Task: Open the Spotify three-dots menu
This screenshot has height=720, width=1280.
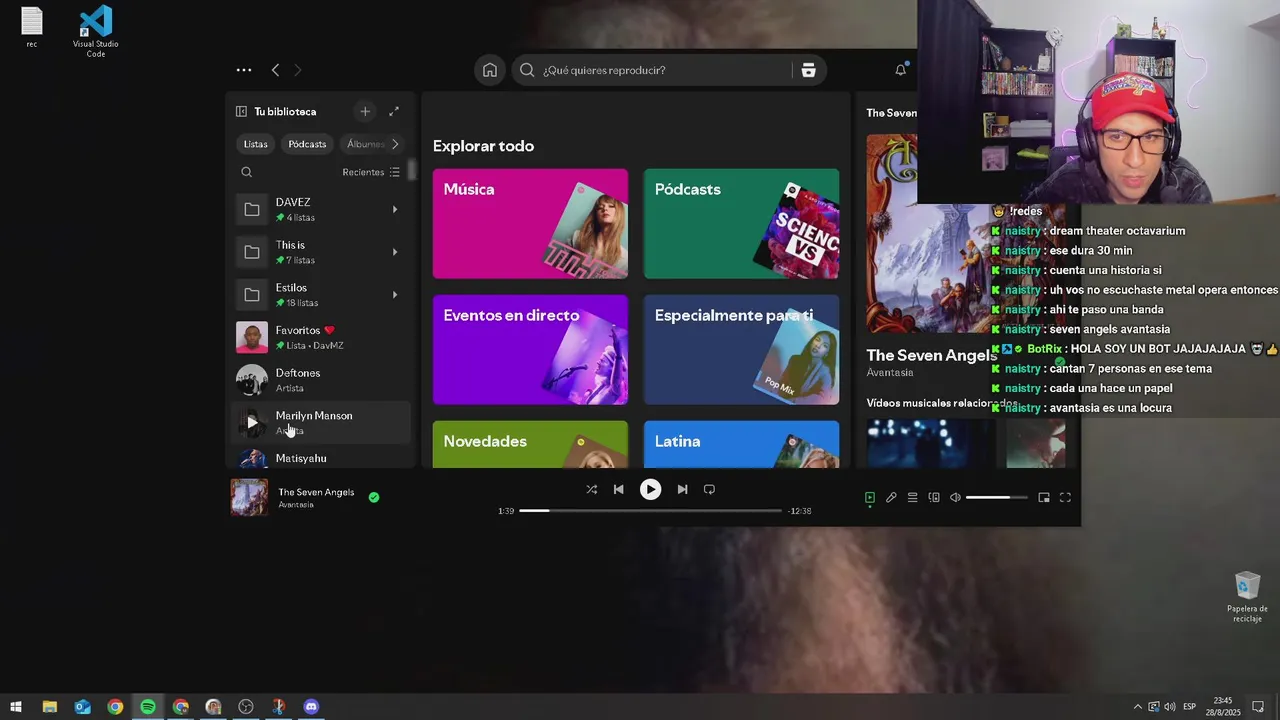Action: 244,70
